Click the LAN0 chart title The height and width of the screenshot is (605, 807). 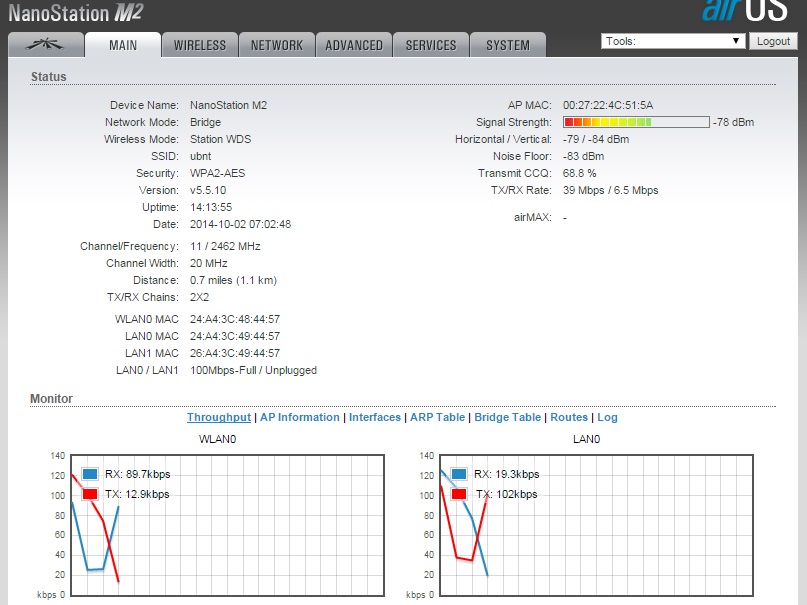click(x=586, y=439)
